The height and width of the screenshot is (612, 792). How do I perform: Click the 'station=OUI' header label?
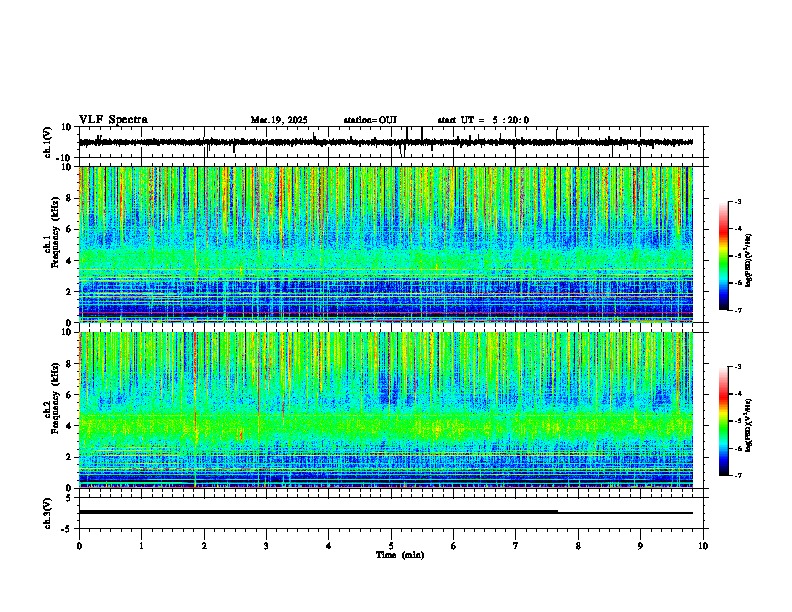[370, 120]
